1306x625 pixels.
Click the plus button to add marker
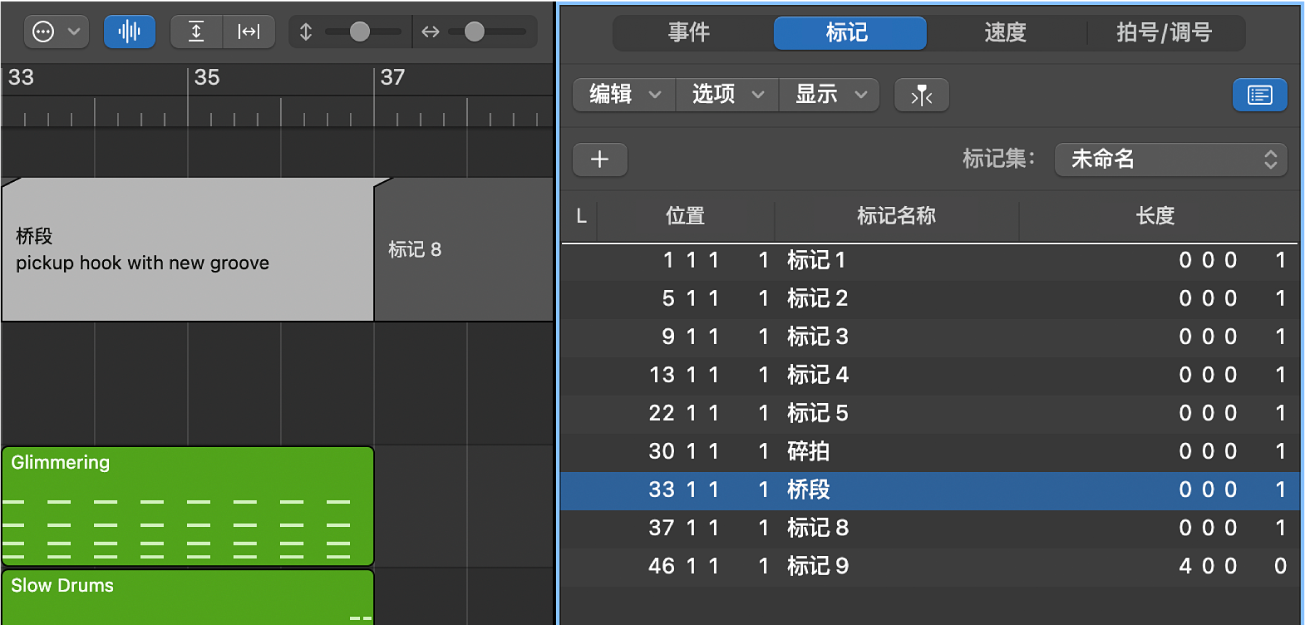pos(600,159)
